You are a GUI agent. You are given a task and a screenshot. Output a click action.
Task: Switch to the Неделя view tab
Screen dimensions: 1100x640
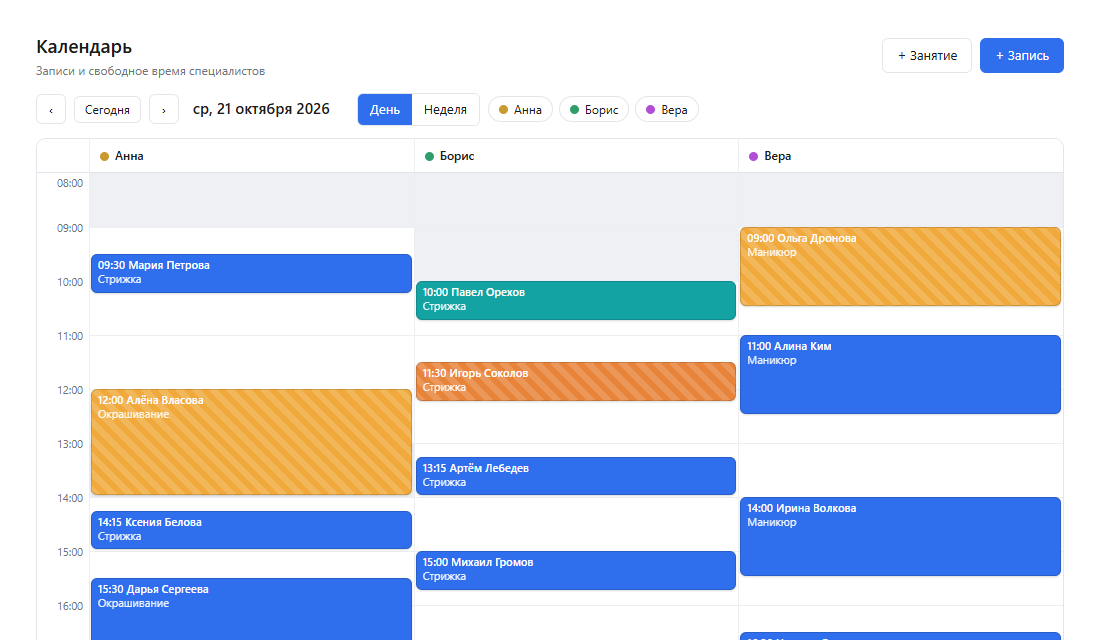(x=445, y=109)
